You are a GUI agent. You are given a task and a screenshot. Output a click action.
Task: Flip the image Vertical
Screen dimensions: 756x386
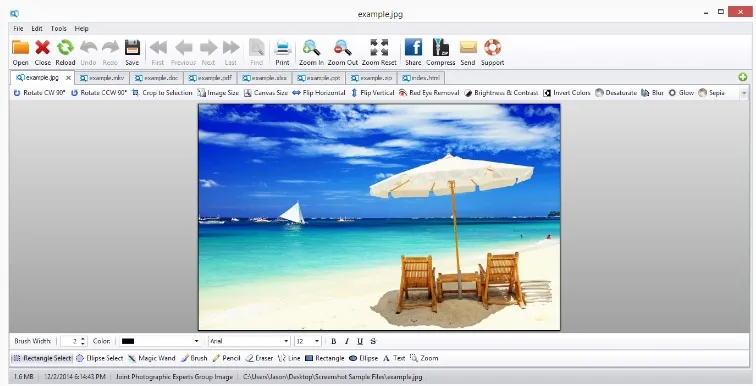pos(372,93)
